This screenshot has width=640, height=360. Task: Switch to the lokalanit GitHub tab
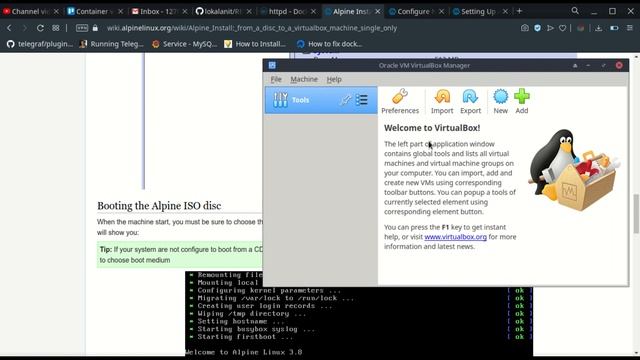(x=219, y=11)
